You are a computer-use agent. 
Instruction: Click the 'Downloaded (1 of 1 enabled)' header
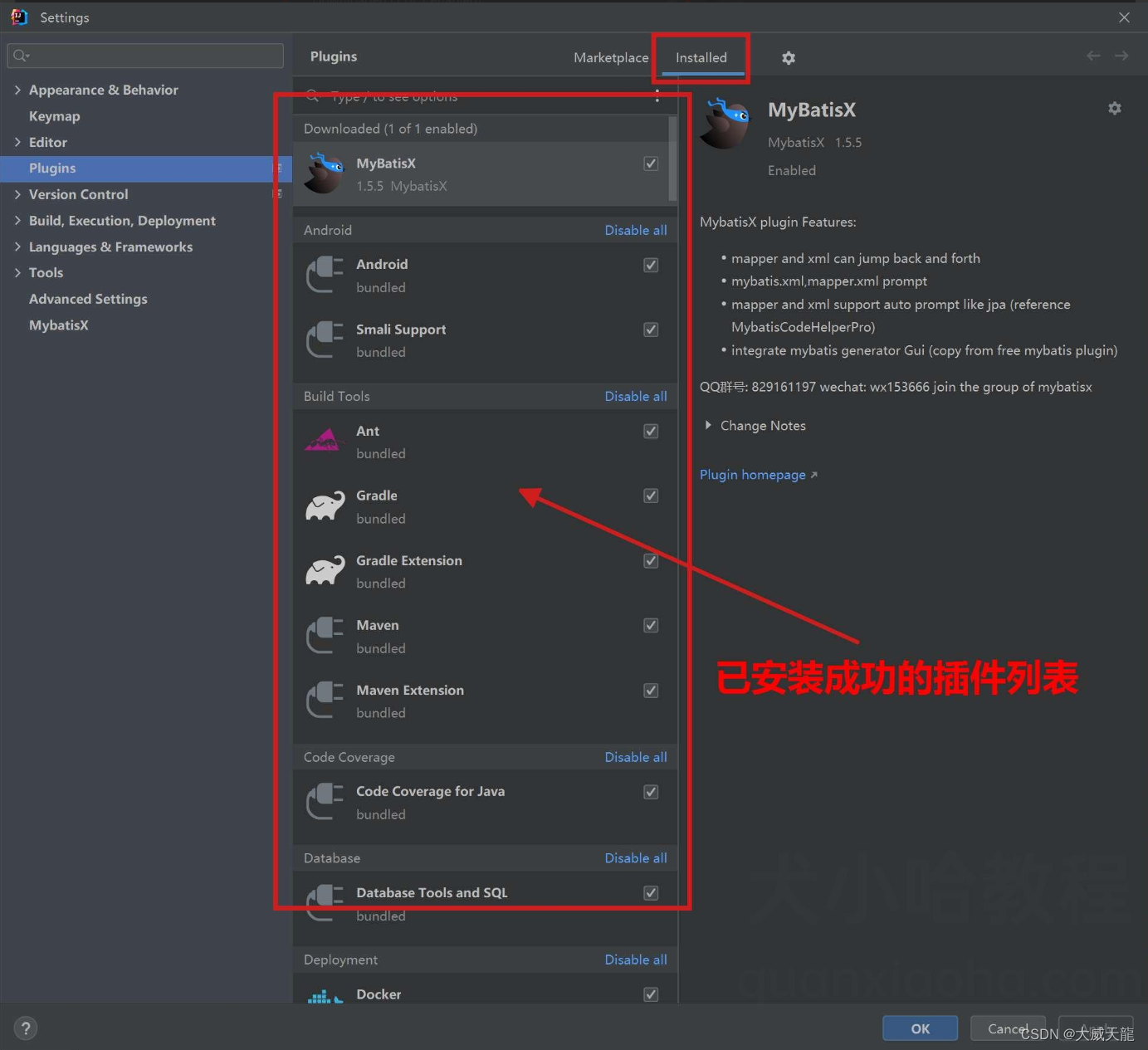click(390, 129)
